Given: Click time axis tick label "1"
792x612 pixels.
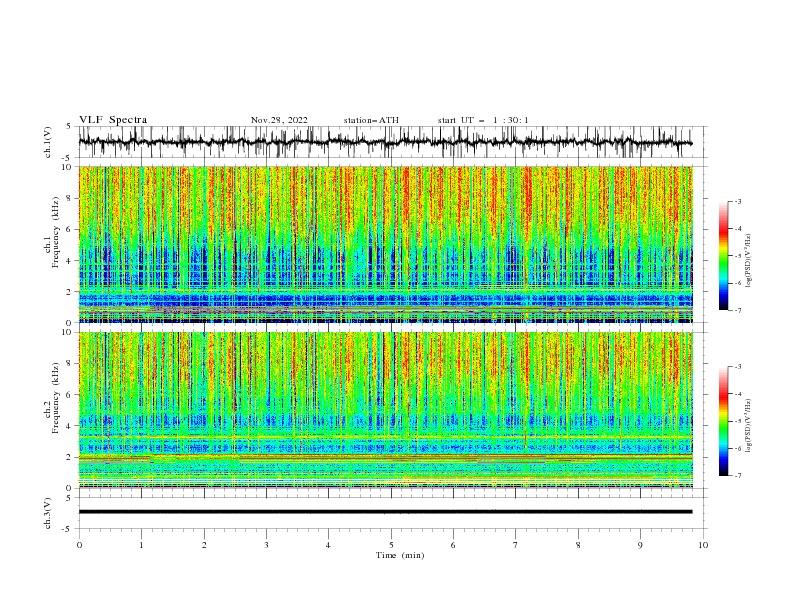Looking at the screenshot, I should (x=141, y=545).
